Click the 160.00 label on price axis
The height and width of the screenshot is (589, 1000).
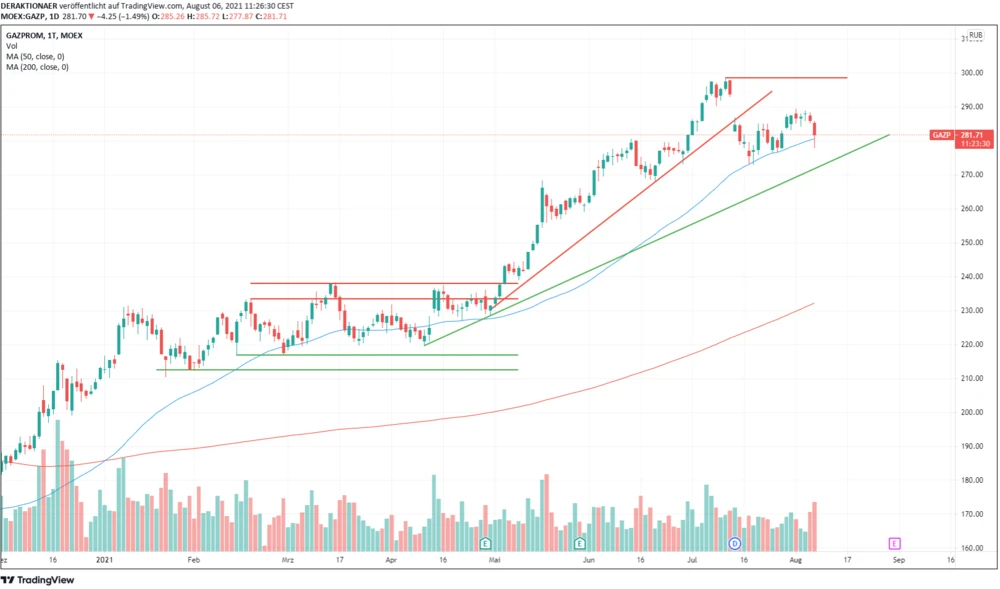[x=971, y=549]
